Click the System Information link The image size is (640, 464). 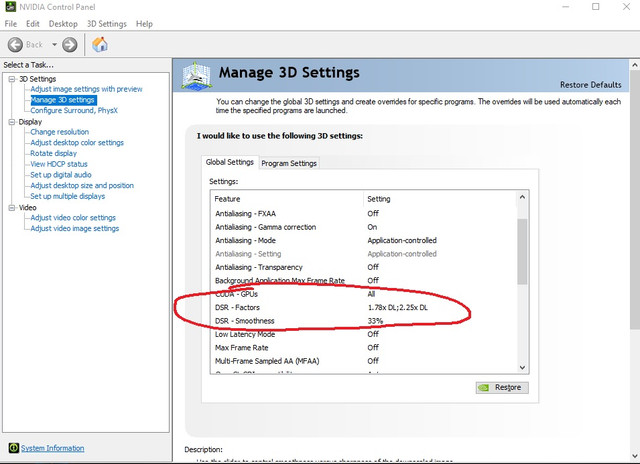pos(53,448)
